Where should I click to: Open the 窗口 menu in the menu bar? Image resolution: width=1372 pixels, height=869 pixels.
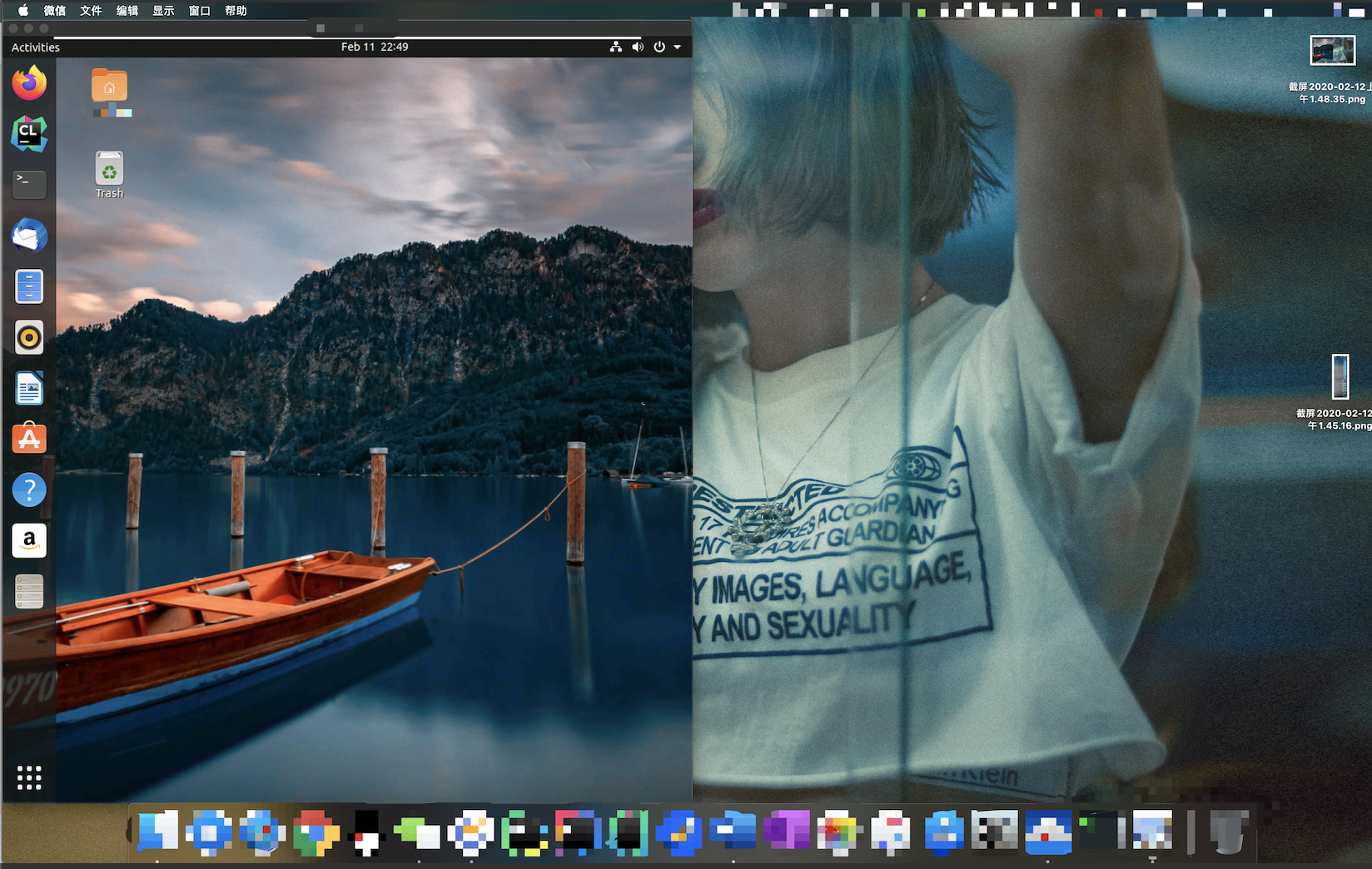click(x=200, y=11)
